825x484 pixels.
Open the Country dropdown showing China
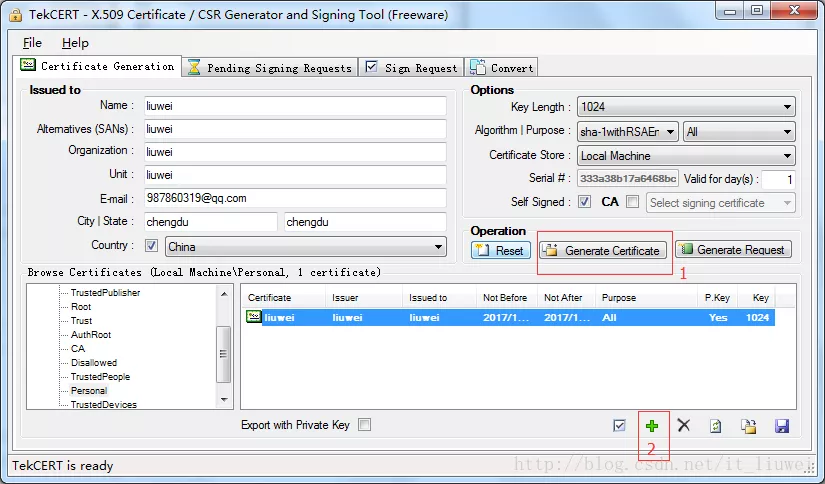[x=305, y=246]
